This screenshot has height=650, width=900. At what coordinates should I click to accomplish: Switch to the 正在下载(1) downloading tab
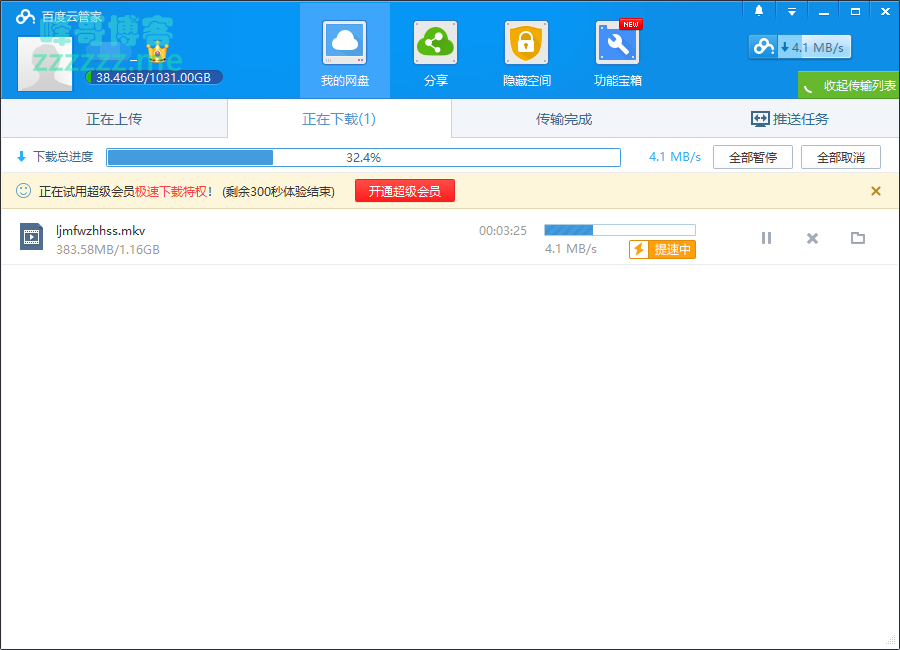[x=339, y=119]
